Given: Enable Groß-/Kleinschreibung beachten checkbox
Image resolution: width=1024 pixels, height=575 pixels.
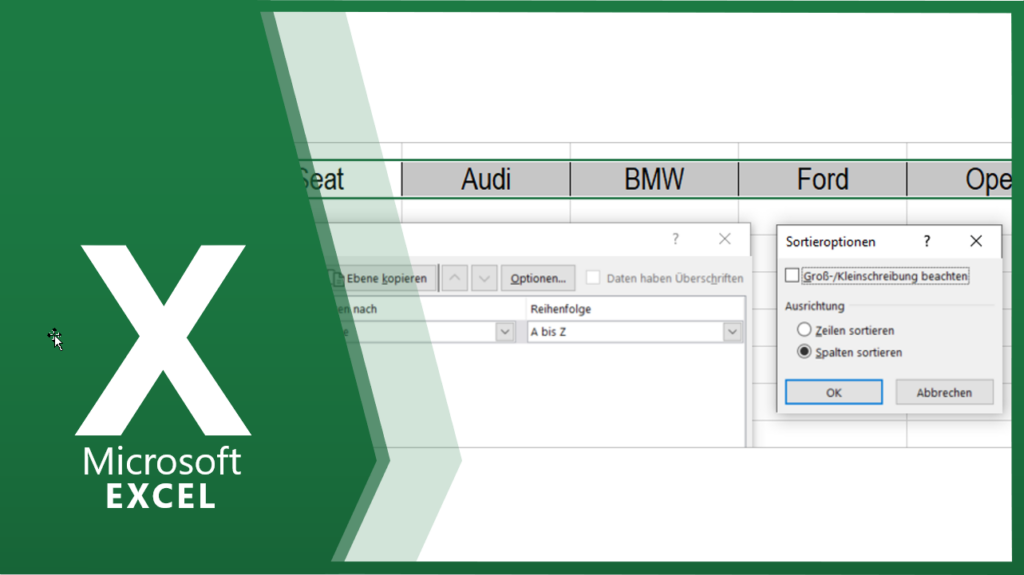Looking at the screenshot, I should coord(792,276).
